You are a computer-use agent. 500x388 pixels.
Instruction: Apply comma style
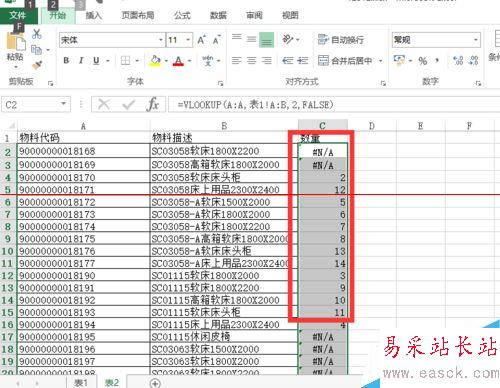click(437, 61)
